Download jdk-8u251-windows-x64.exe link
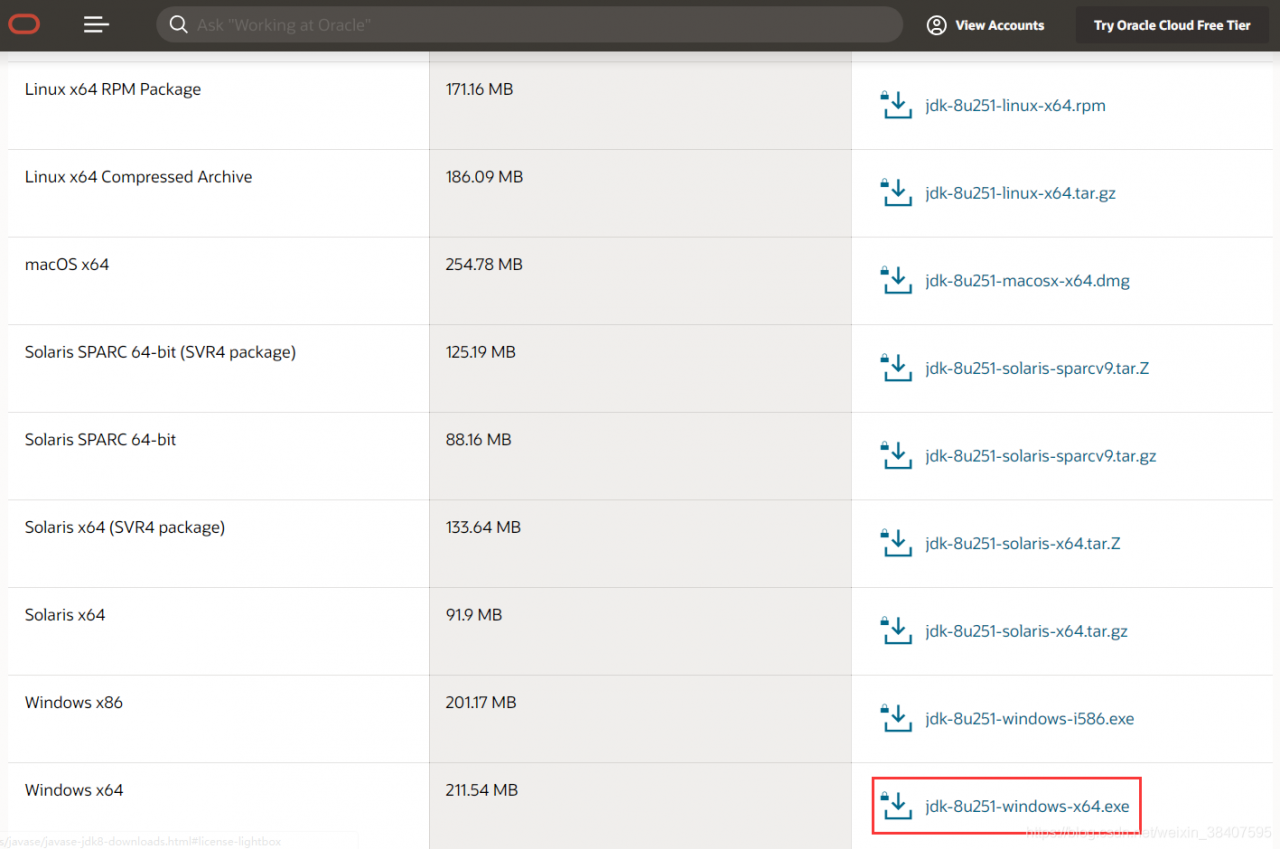Viewport: 1280px width, 849px height. (1027, 806)
